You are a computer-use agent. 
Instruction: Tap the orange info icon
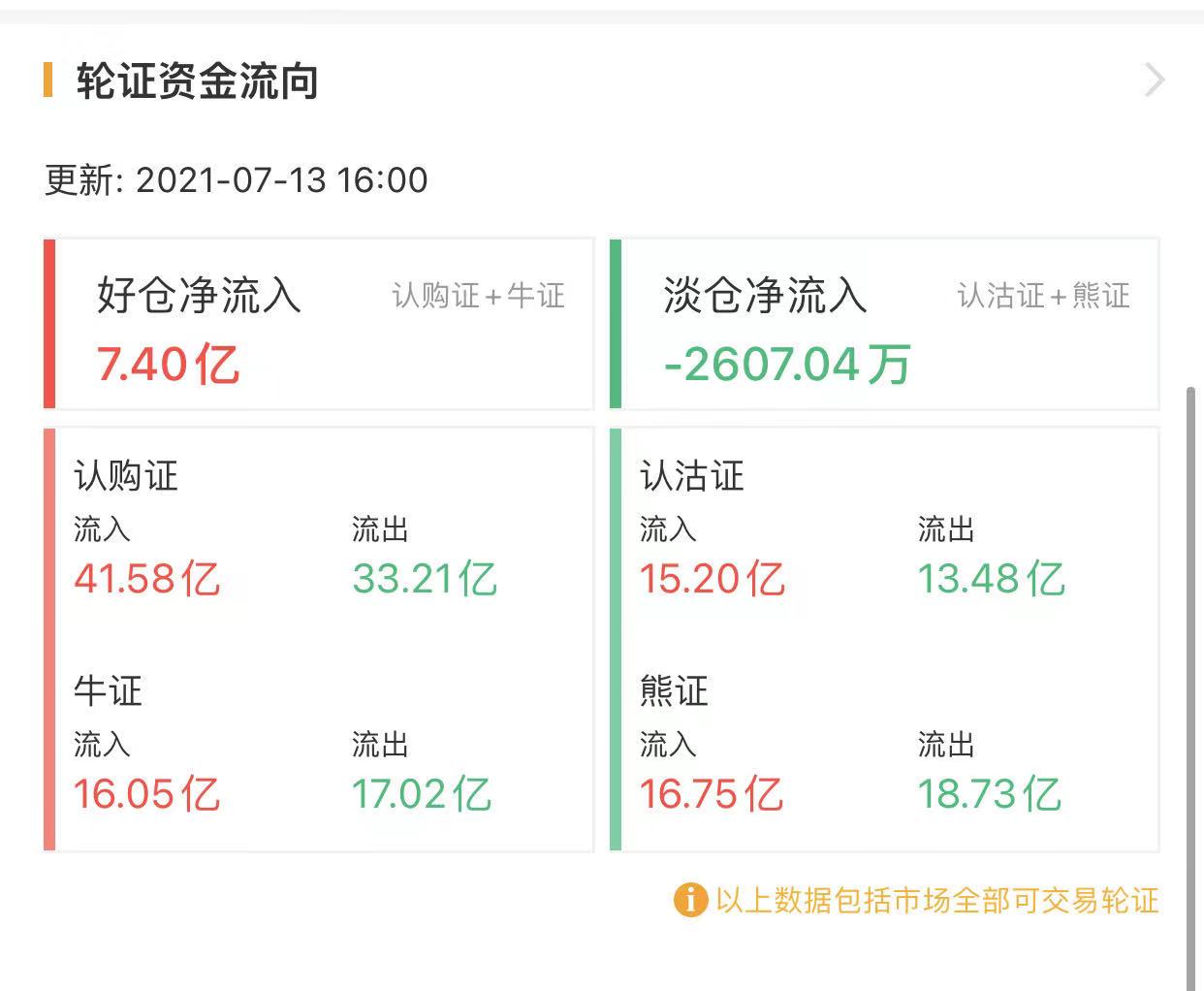click(689, 900)
